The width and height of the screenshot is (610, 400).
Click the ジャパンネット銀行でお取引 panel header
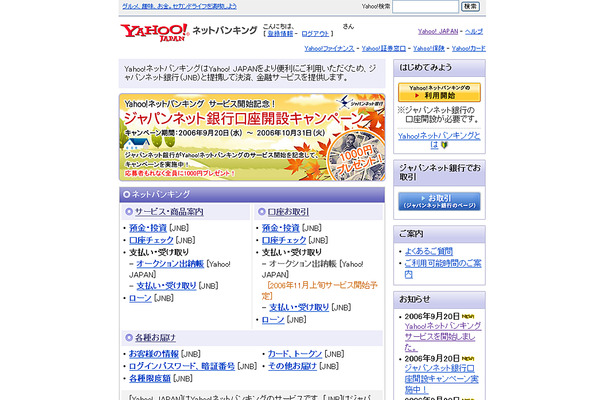click(439, 172)
